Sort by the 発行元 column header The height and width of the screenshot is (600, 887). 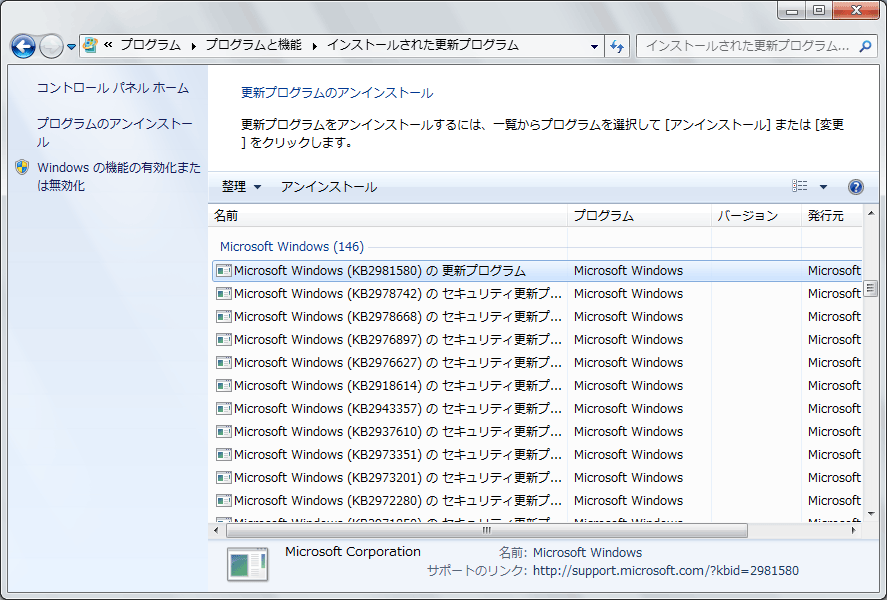coord(832,215)
